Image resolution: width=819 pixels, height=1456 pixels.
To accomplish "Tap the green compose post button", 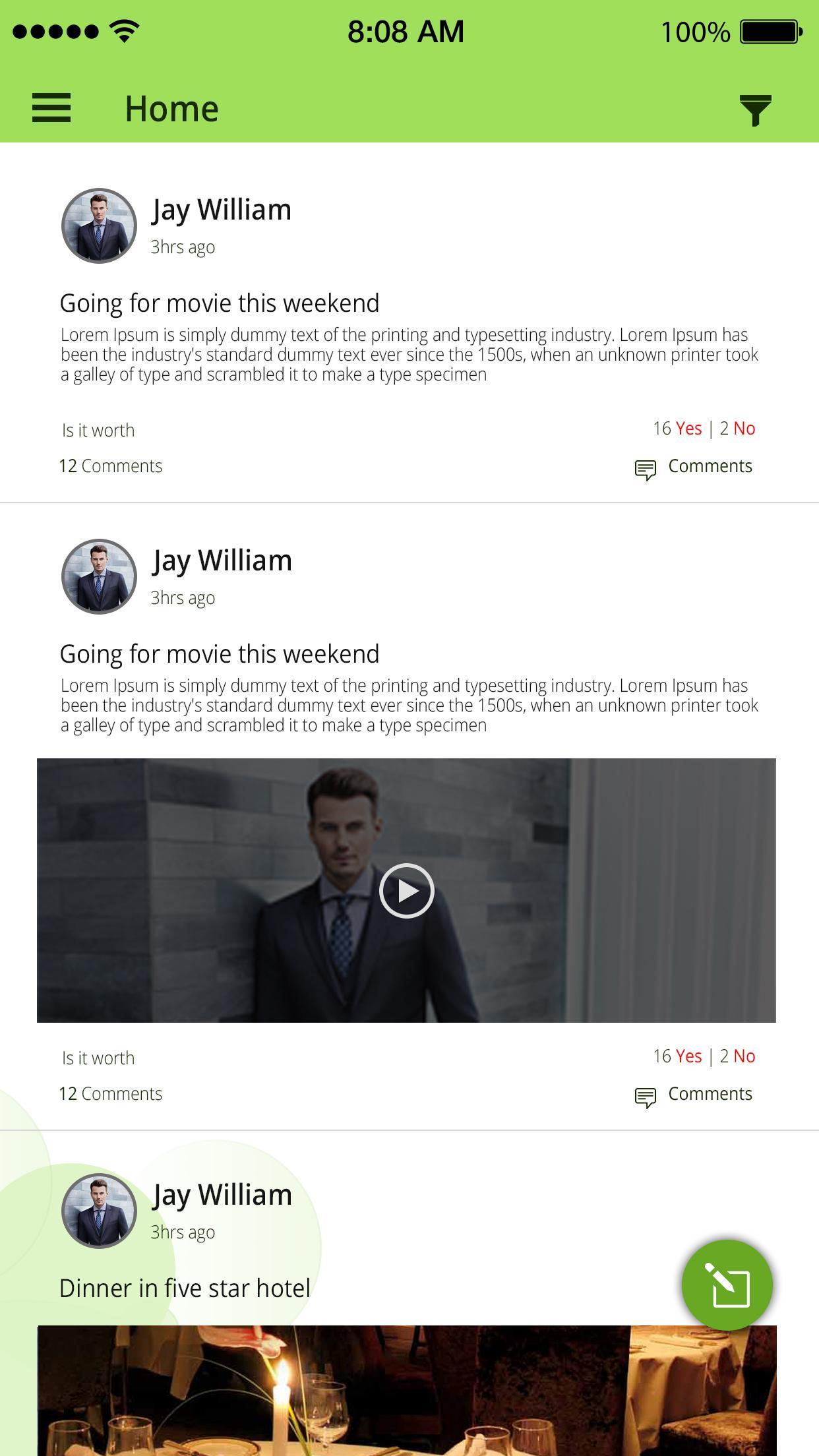I will click(727, 1285).
